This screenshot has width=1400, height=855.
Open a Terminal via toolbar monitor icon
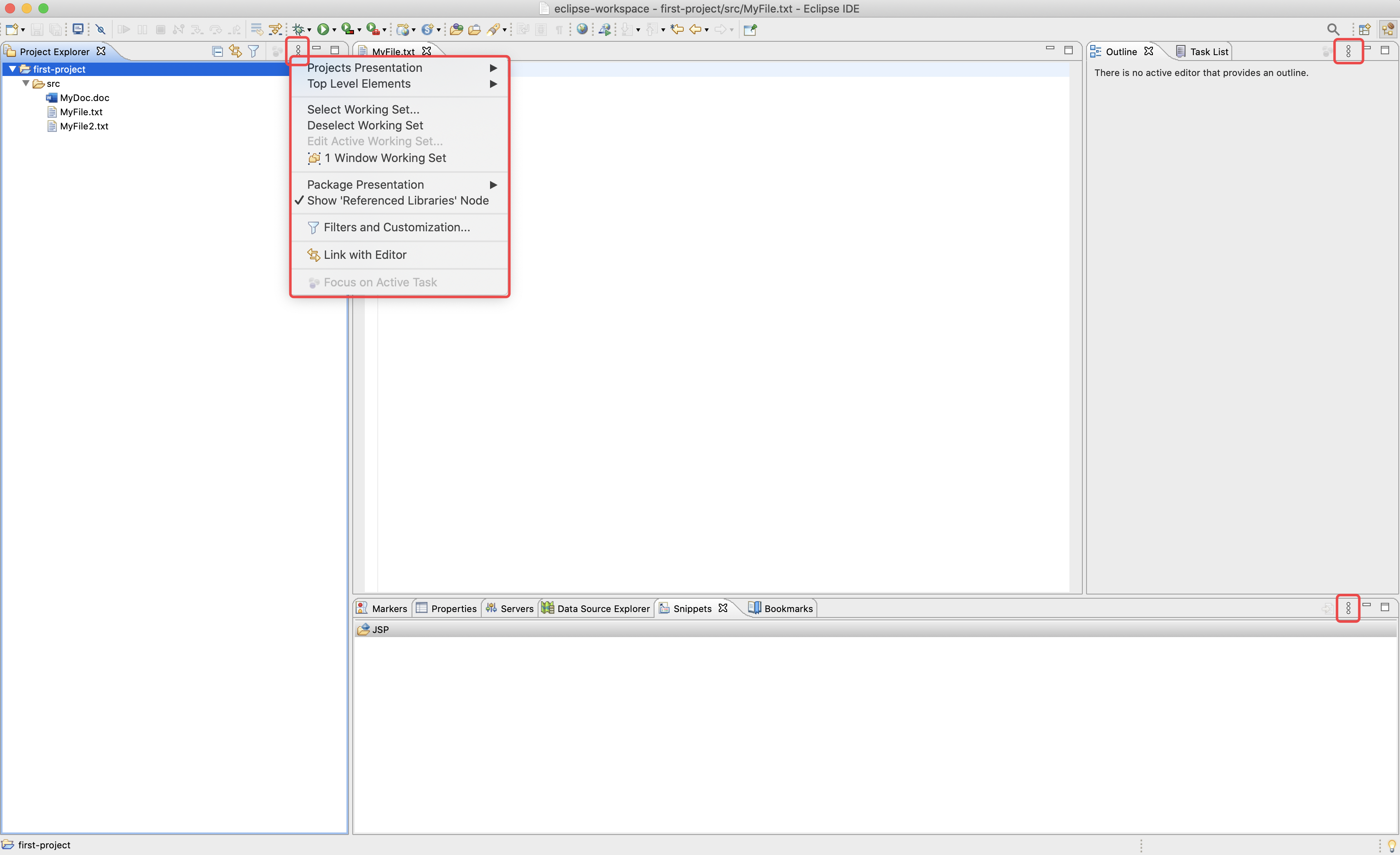tap(78, 29)
